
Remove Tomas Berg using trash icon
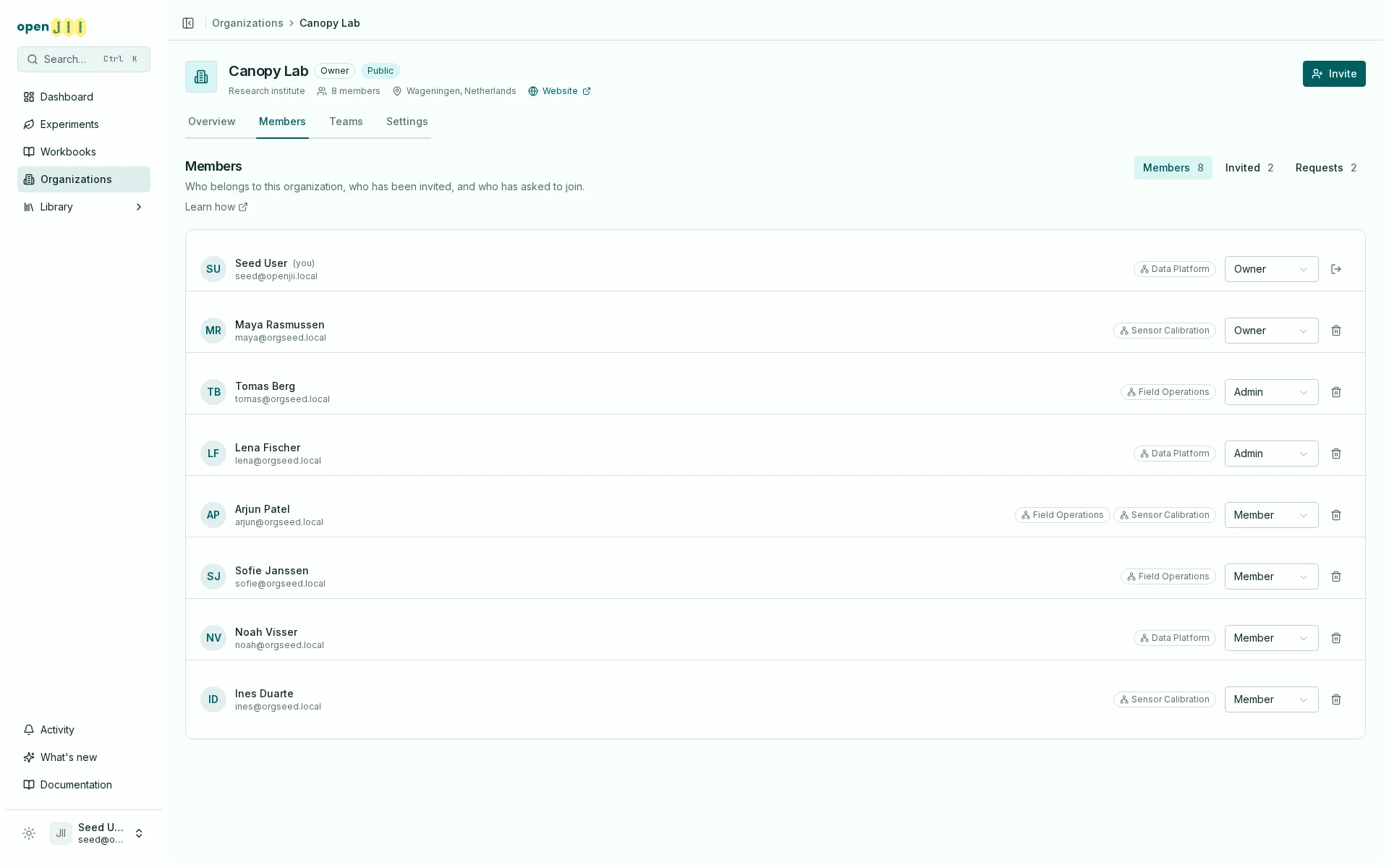(x=1336, y=392)
